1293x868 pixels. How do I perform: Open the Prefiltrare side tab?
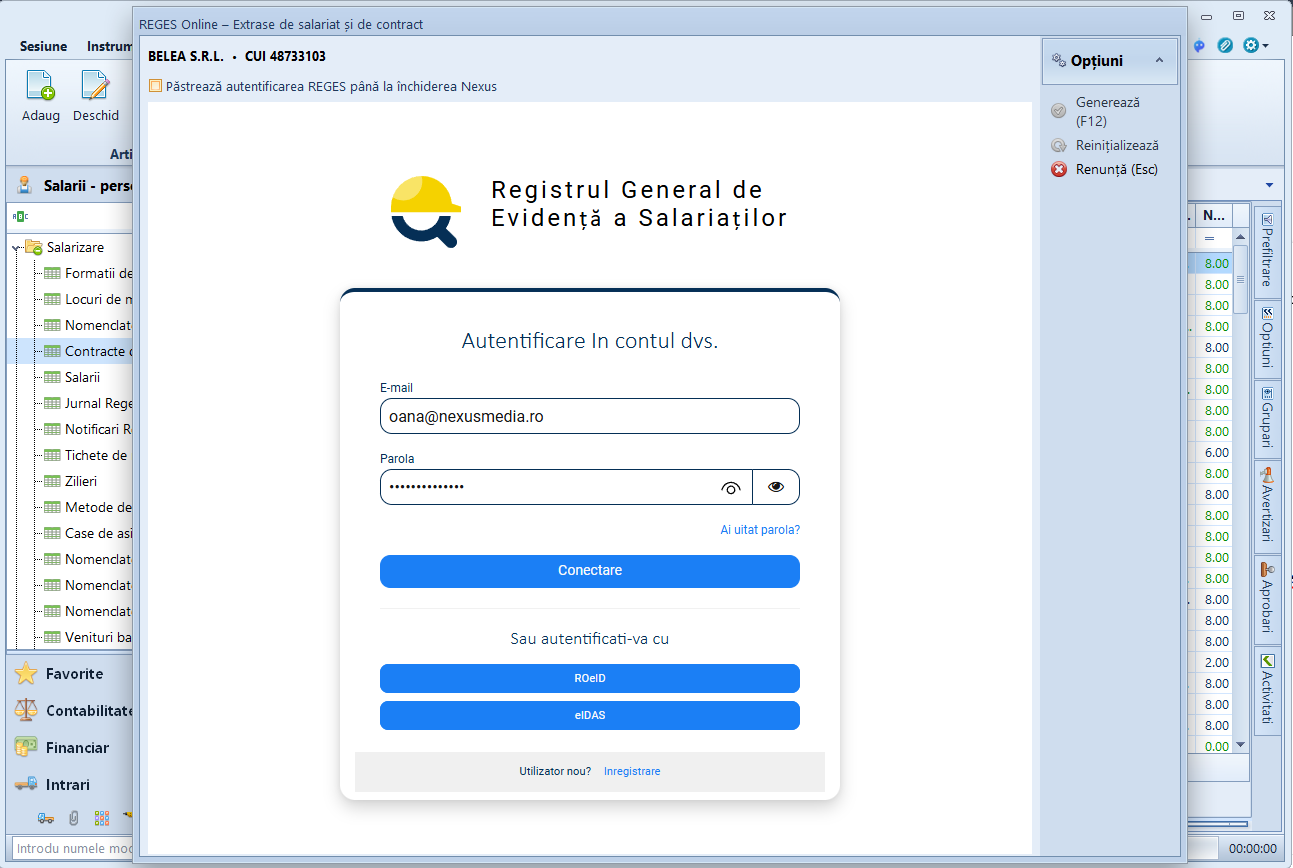[x=1266, y=251]
